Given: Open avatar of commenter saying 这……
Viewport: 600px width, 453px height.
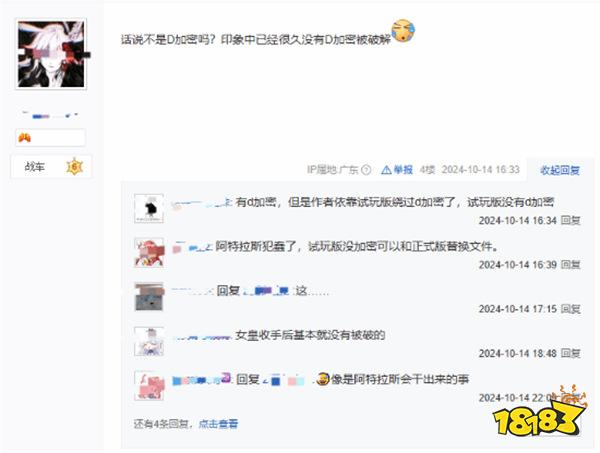Looking at the screenshot, I should coord(149,297).
